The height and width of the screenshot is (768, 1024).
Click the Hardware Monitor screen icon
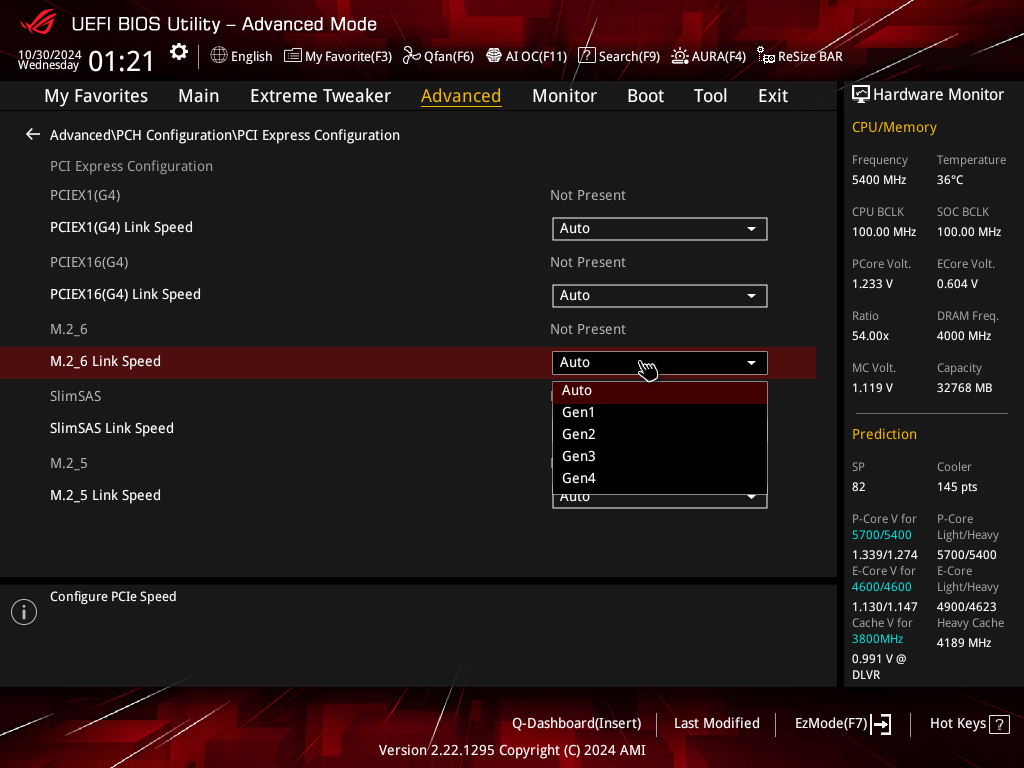[861, 95]
